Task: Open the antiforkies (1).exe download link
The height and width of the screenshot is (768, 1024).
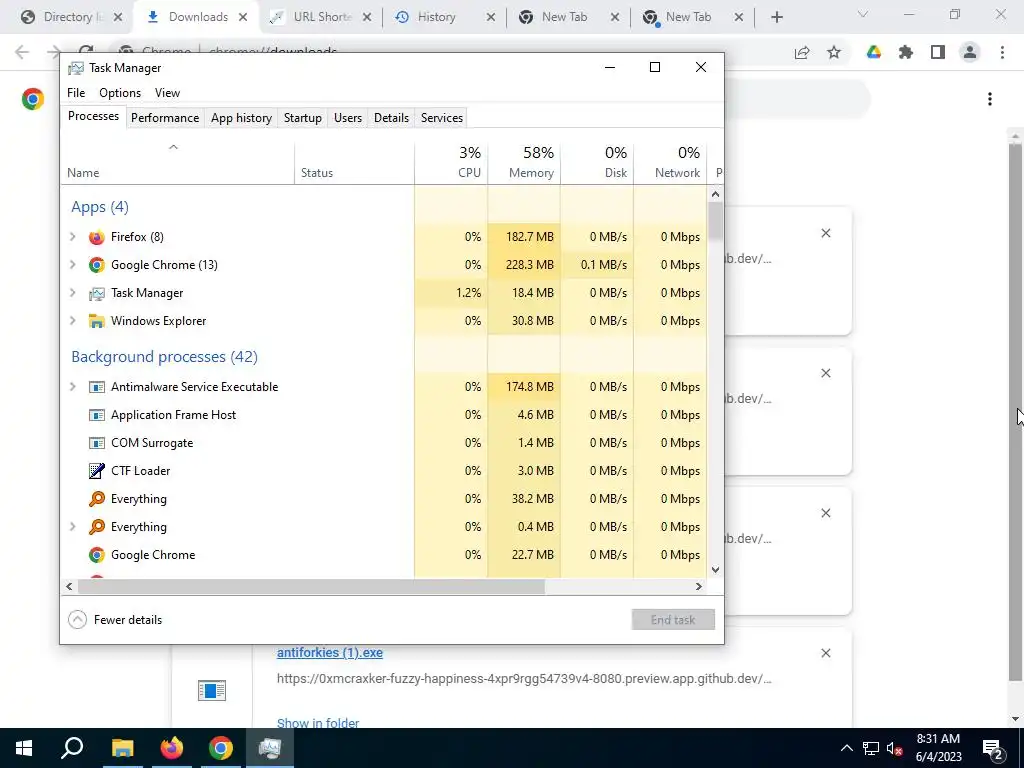Action: pyautogui.click(x=330, y=652)
